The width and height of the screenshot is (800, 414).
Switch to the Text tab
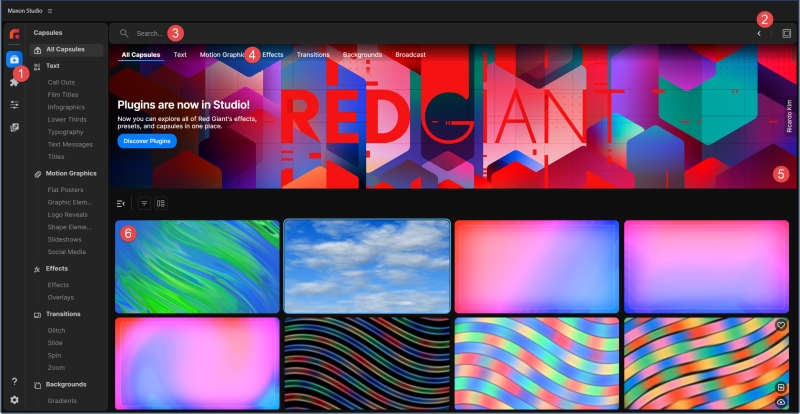(180, 55)
